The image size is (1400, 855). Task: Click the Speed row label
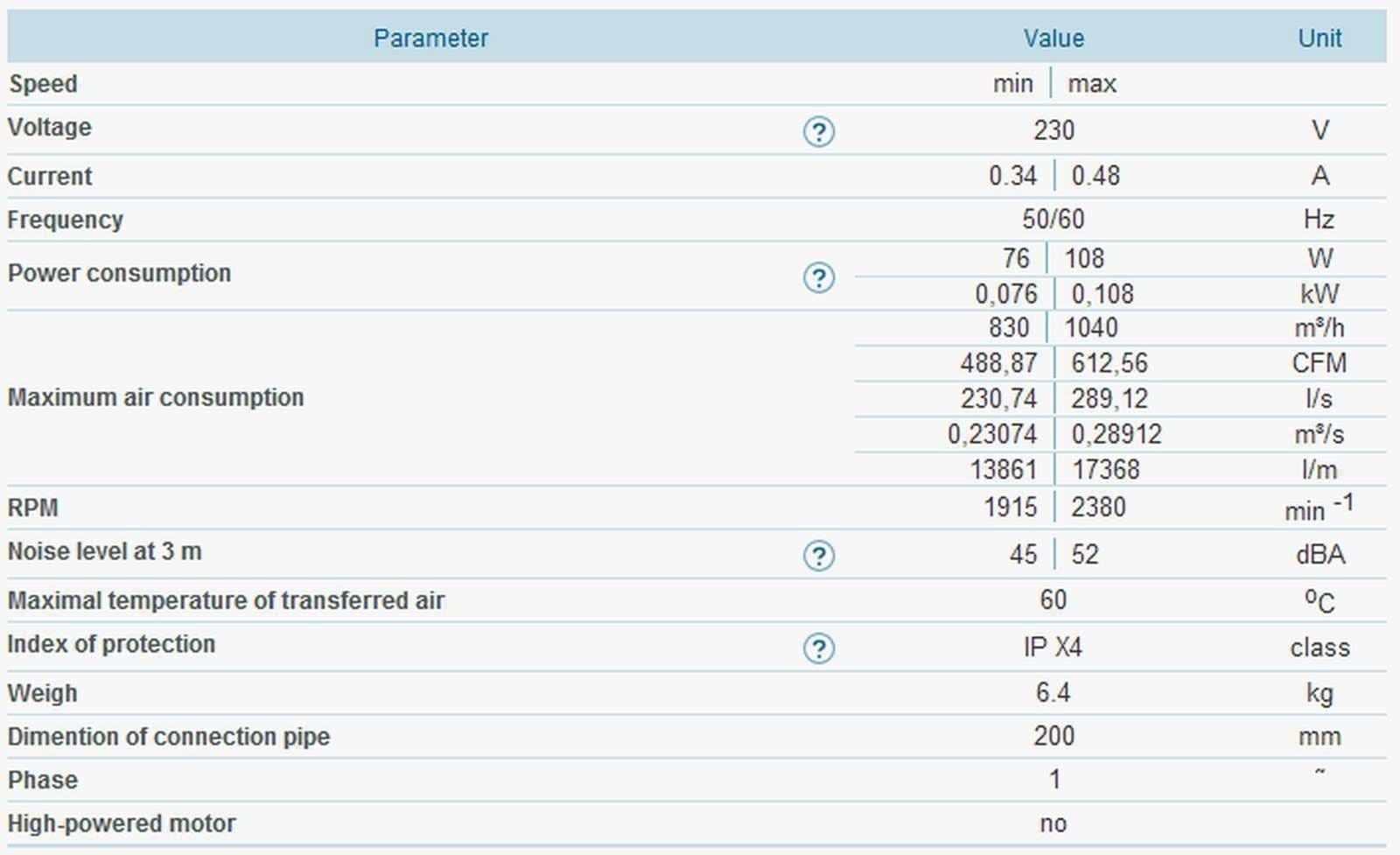click(x=43, y=84)
